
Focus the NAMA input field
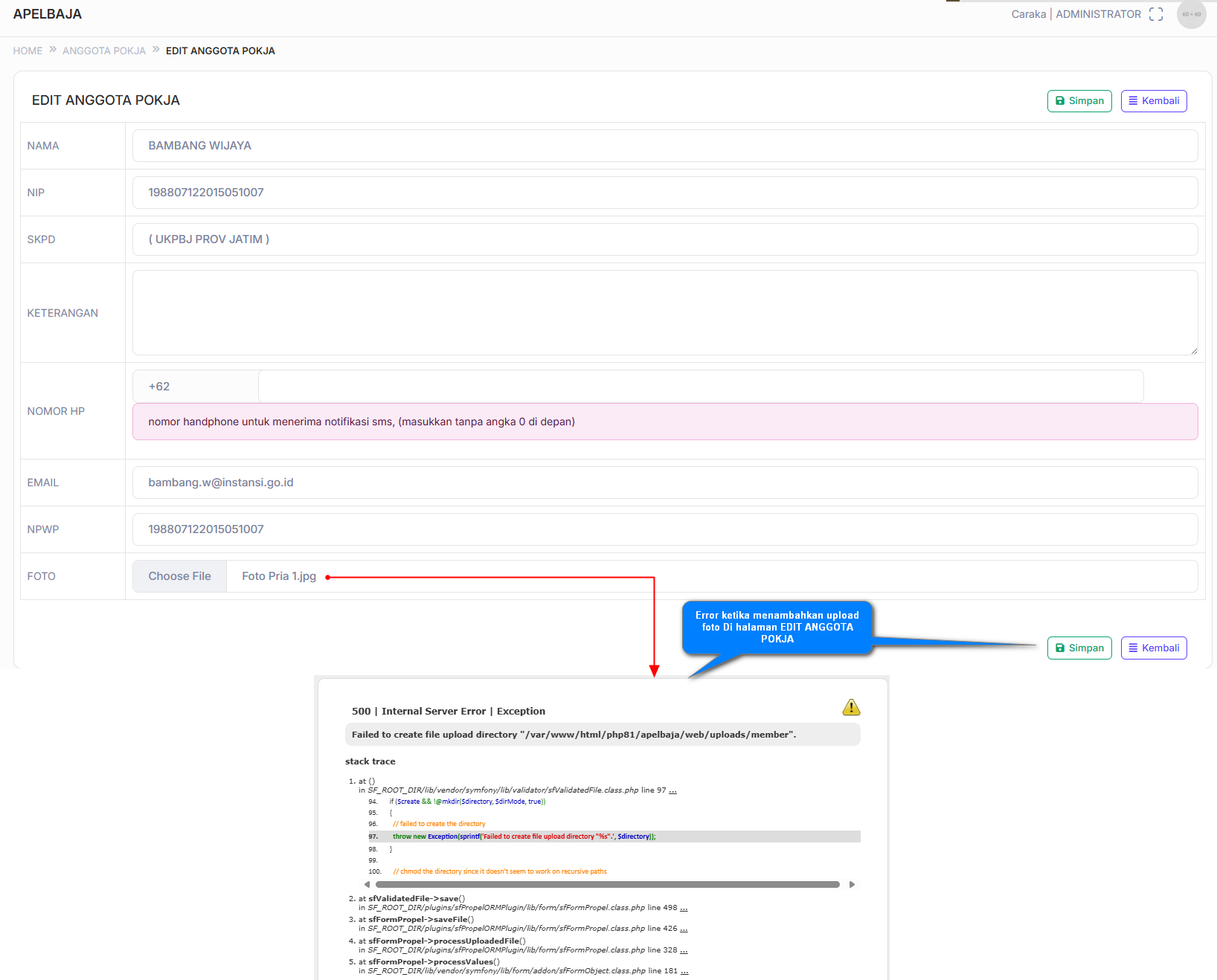tap(664, 146)
